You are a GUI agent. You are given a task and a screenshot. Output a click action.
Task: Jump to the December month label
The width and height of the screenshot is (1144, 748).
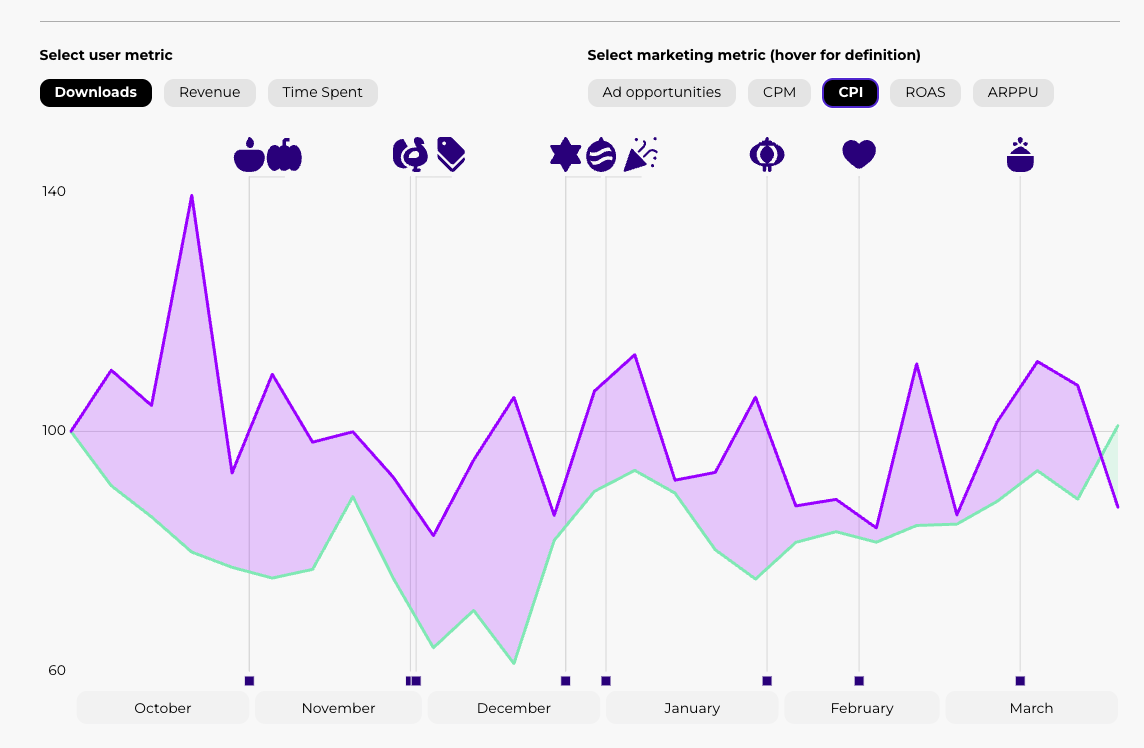coord(514,708)
